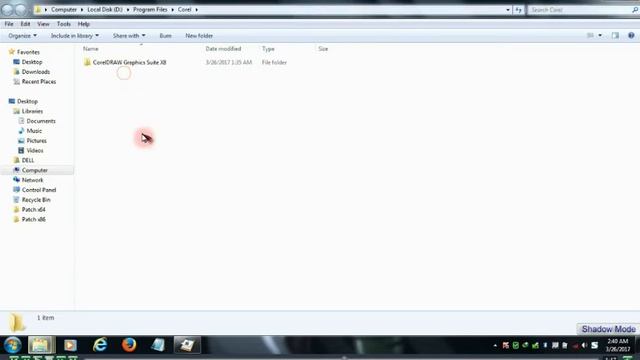Sort by the Type column header
The image size is (640, 360).
click(268, 49)
